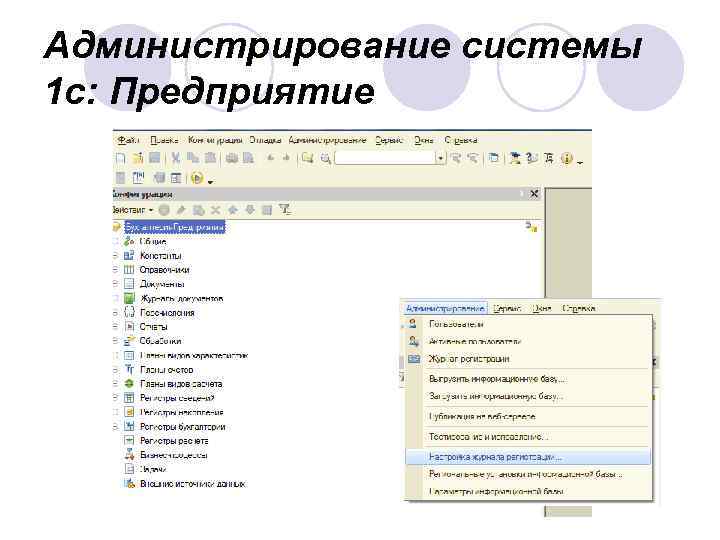Click the green Add button in configuration panel
The width and height of the screenshot is (720, 540).
[x=164, y=210]
